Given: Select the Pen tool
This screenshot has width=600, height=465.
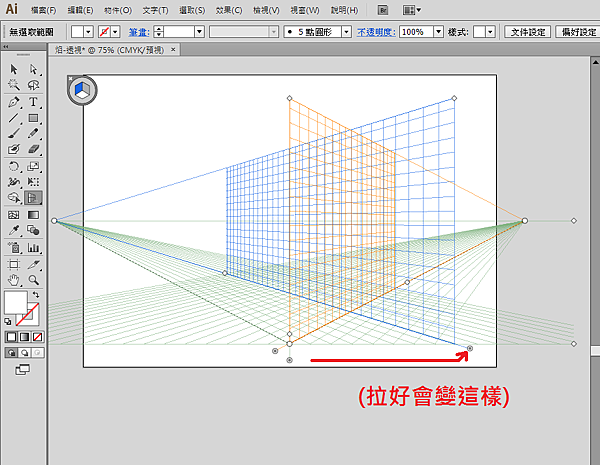Looking at the screenshot, I should pyautogui.click(x=14, y=102).
